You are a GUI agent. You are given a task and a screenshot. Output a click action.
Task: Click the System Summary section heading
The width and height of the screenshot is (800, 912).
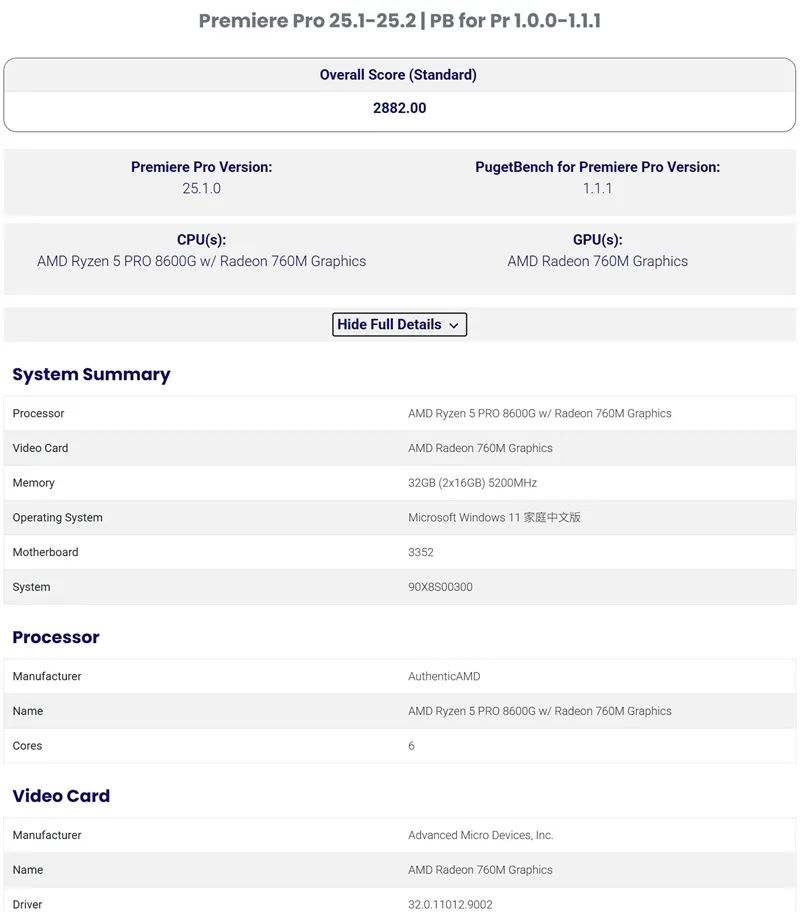point(91,374)
